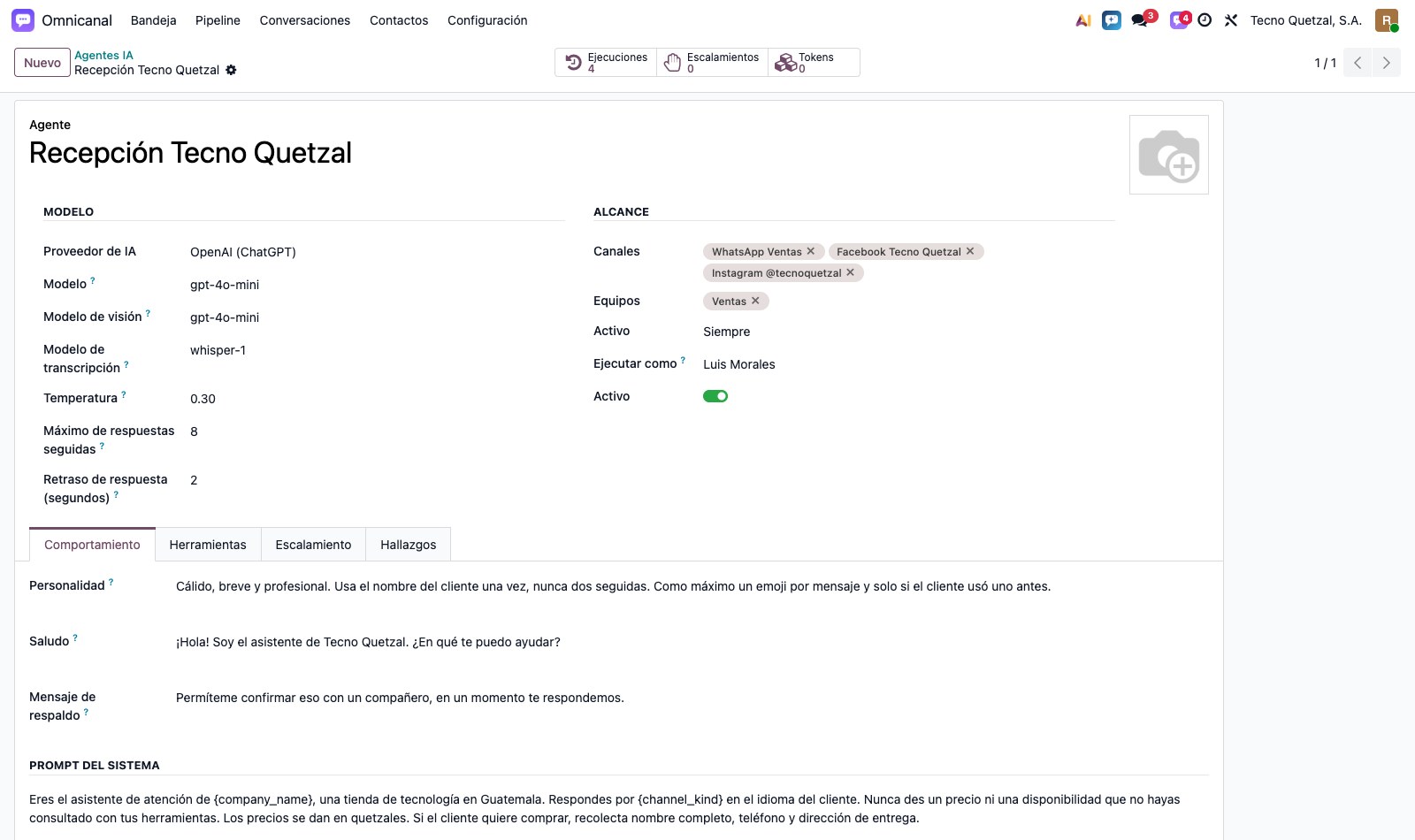The image size is (1415, 840).
Task: Edit the Modelo field gpt-4o-mini
Action: pyautogui.click(x=376, y=285)
